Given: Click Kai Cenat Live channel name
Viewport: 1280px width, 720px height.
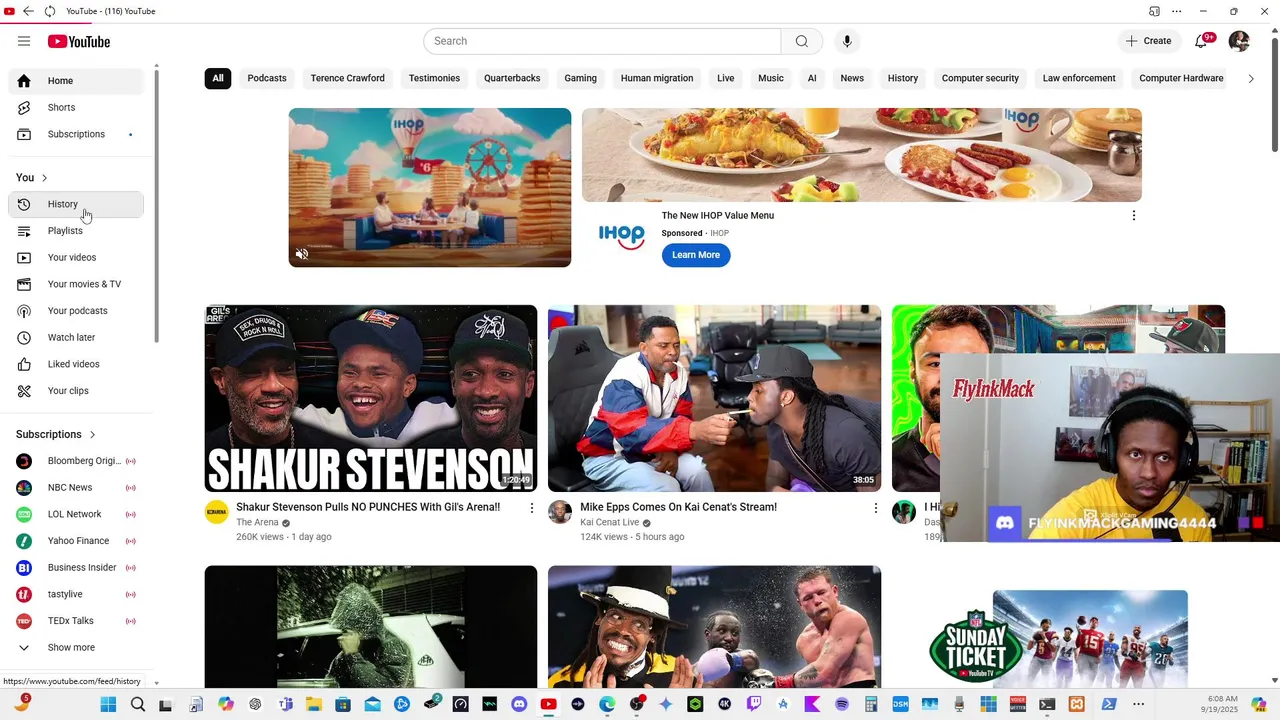Looking at the screenshot, I should [x=609, y=522].
